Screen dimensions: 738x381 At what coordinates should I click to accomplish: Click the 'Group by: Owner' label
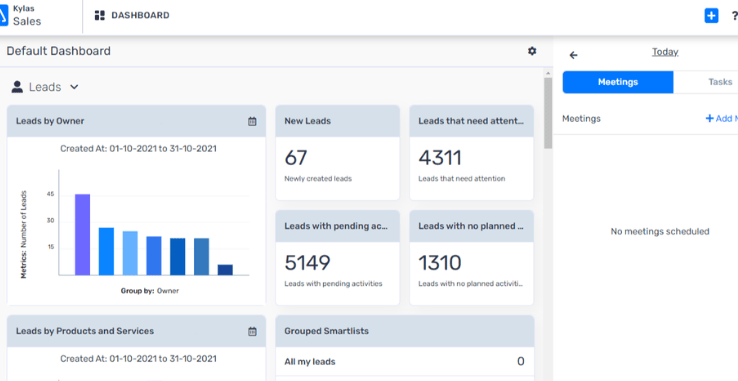(150, 291)
